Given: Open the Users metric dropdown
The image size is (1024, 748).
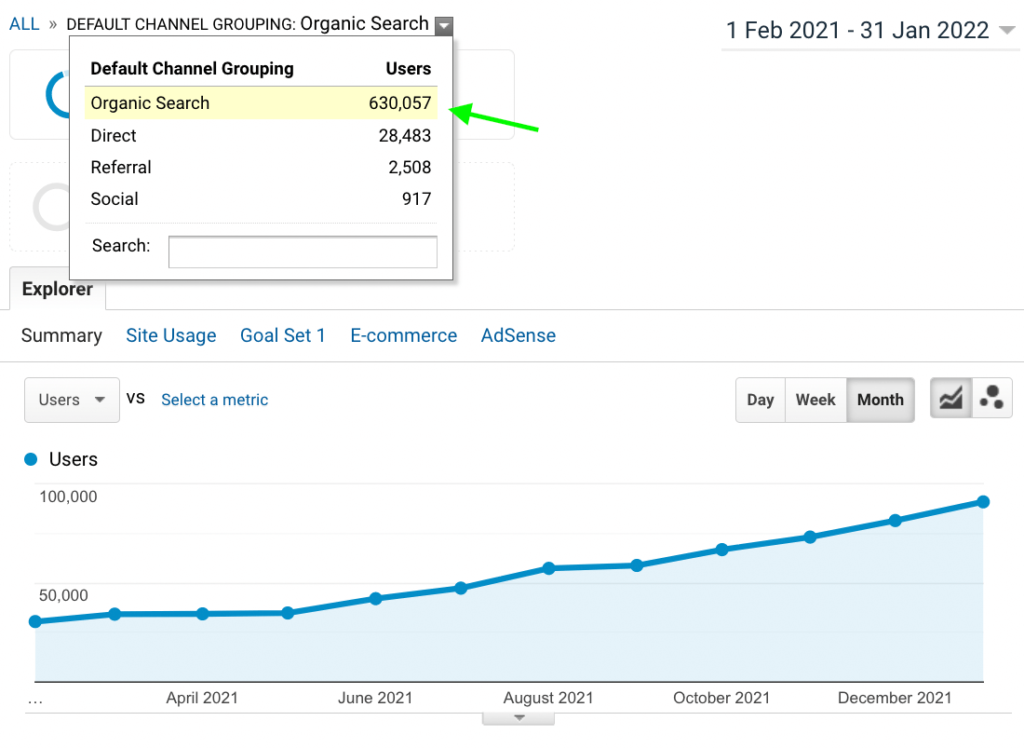Looking at the screenshot, I should tap(72, 400).
